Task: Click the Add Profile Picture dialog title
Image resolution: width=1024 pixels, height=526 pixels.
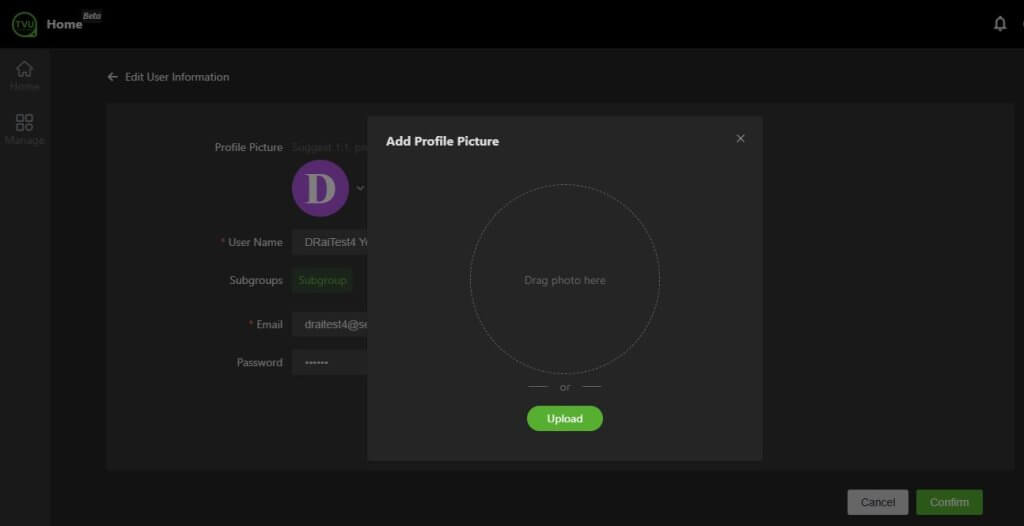Action: click(442, 141)
